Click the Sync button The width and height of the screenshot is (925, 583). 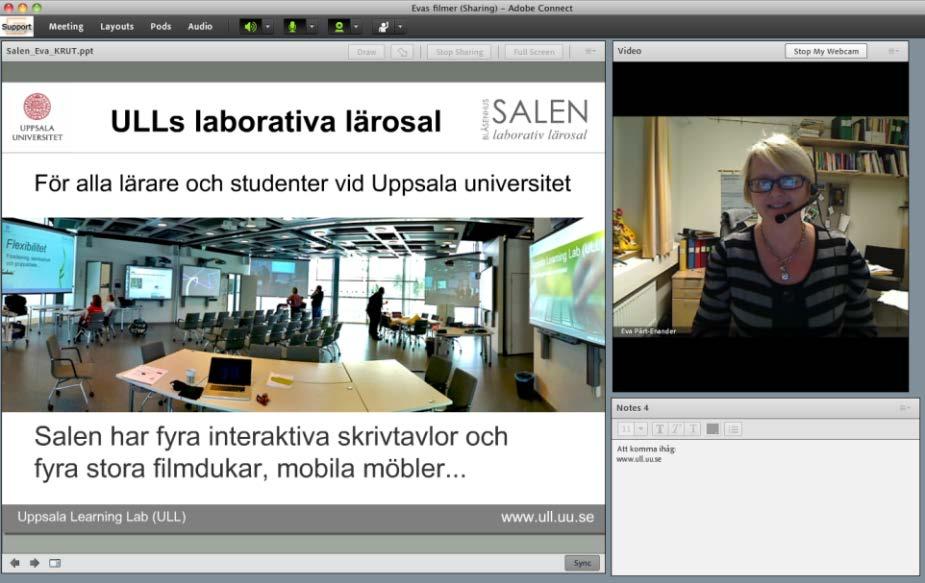582,563
